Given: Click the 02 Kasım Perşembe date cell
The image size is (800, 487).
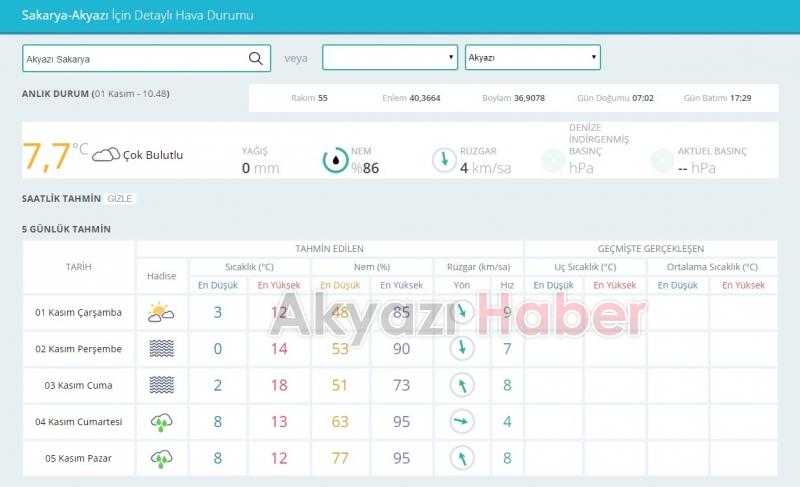Looking at the screenshot, I should (x=79, y=349).
